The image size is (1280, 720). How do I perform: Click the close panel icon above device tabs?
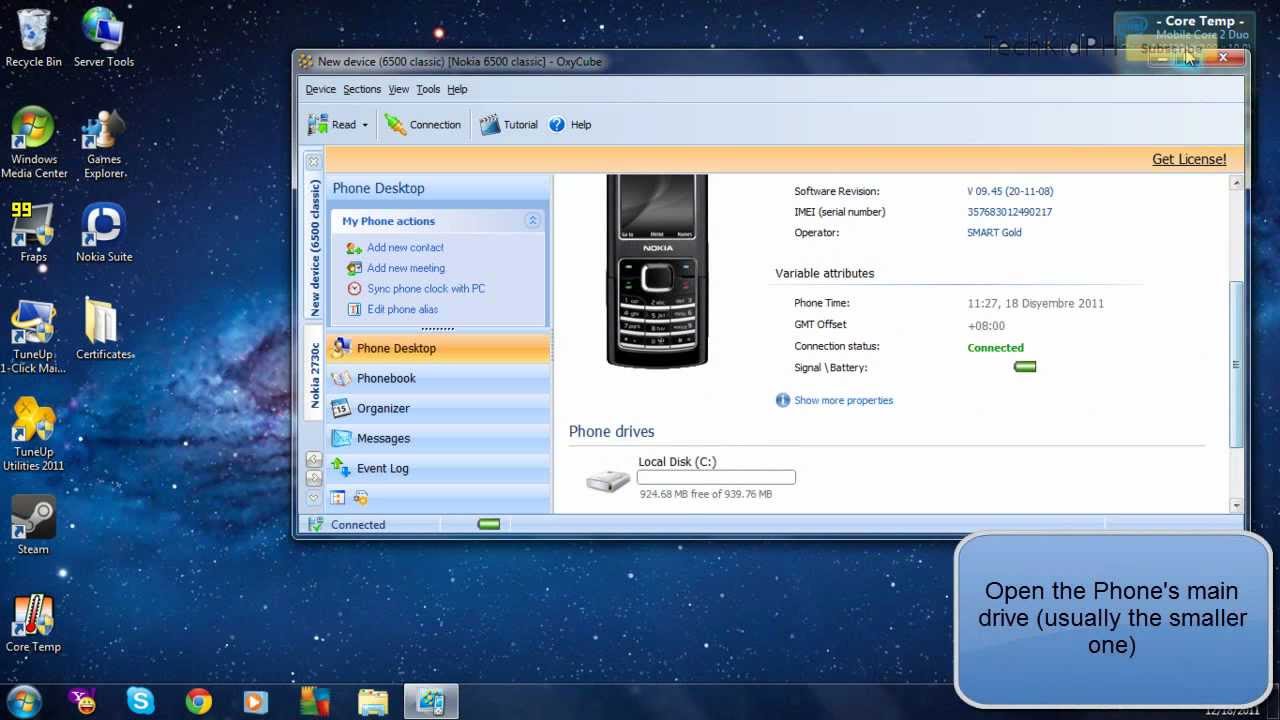(x=314, y=161)
